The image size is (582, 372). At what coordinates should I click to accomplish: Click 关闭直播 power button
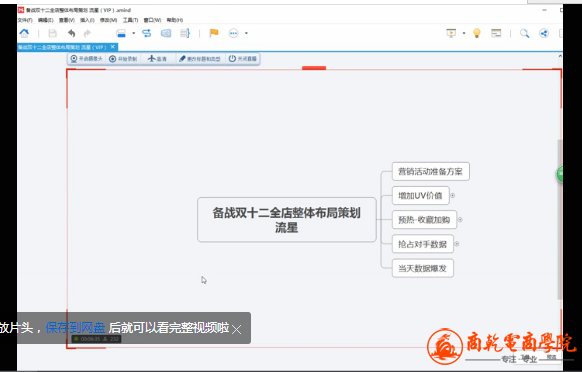point(243,59)
